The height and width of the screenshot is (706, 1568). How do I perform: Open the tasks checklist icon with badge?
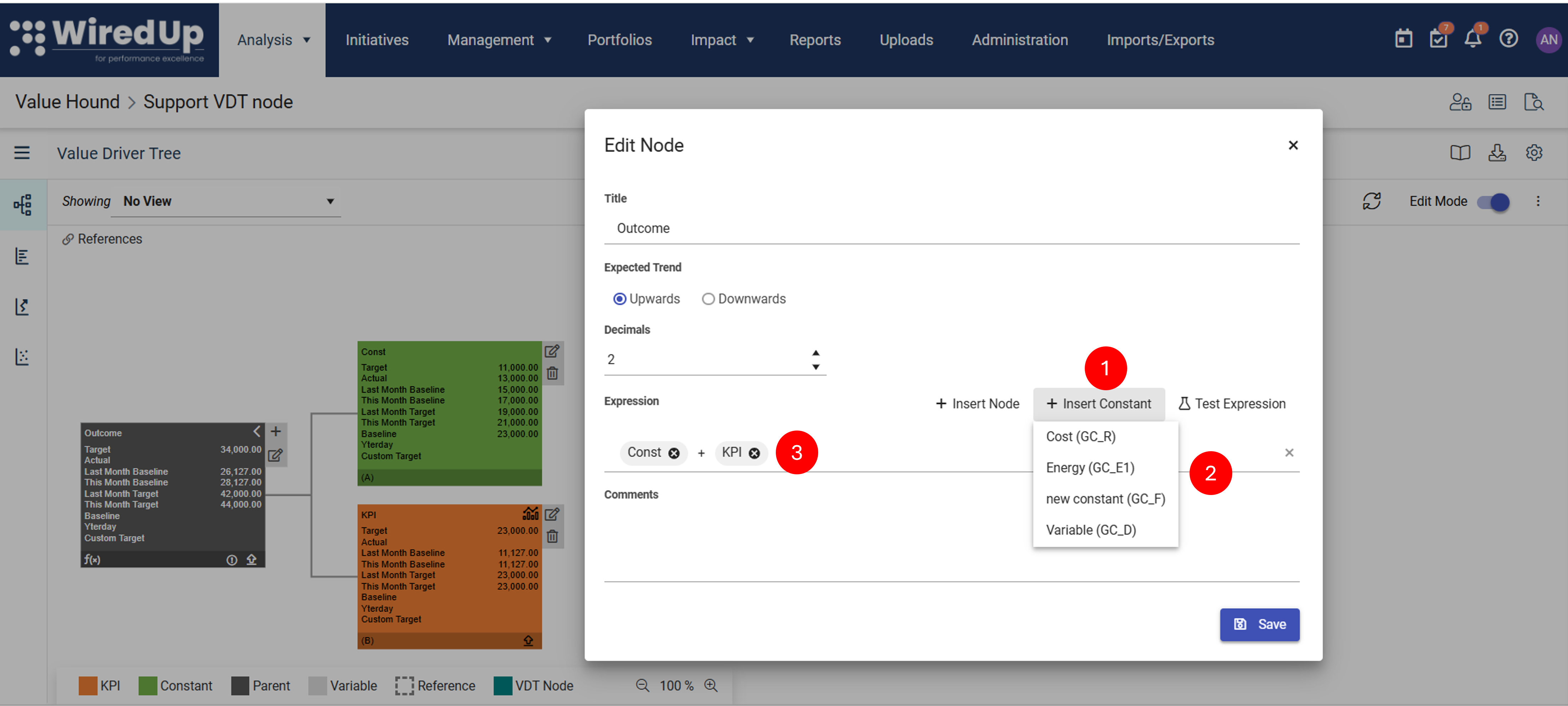pyautogui.click(x=1439, y=38)
